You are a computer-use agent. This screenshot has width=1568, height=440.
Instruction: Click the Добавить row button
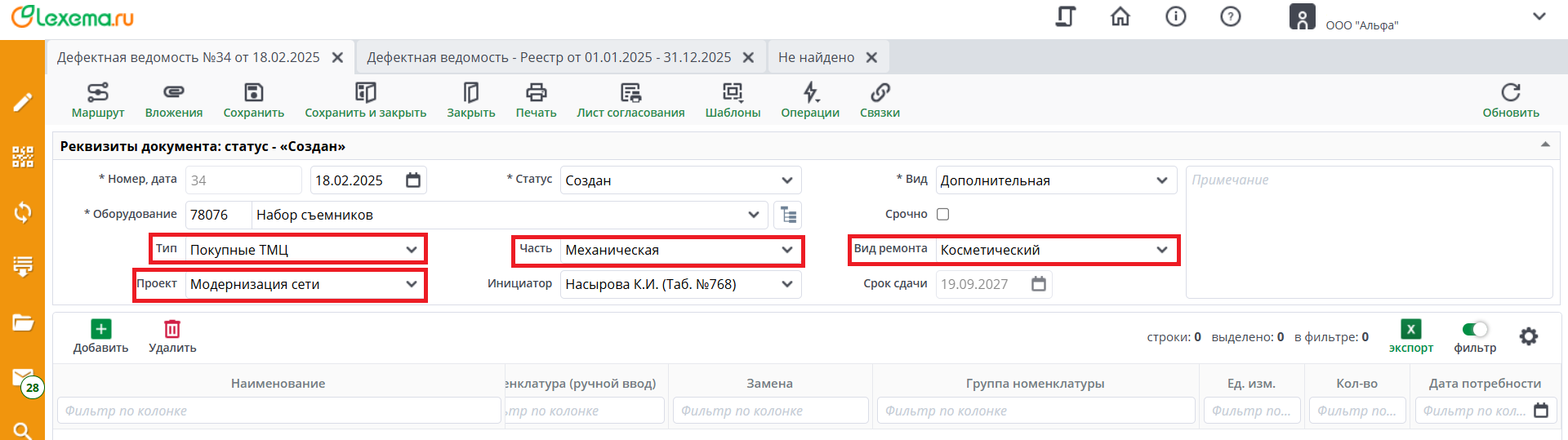click(x=100, y=336)
